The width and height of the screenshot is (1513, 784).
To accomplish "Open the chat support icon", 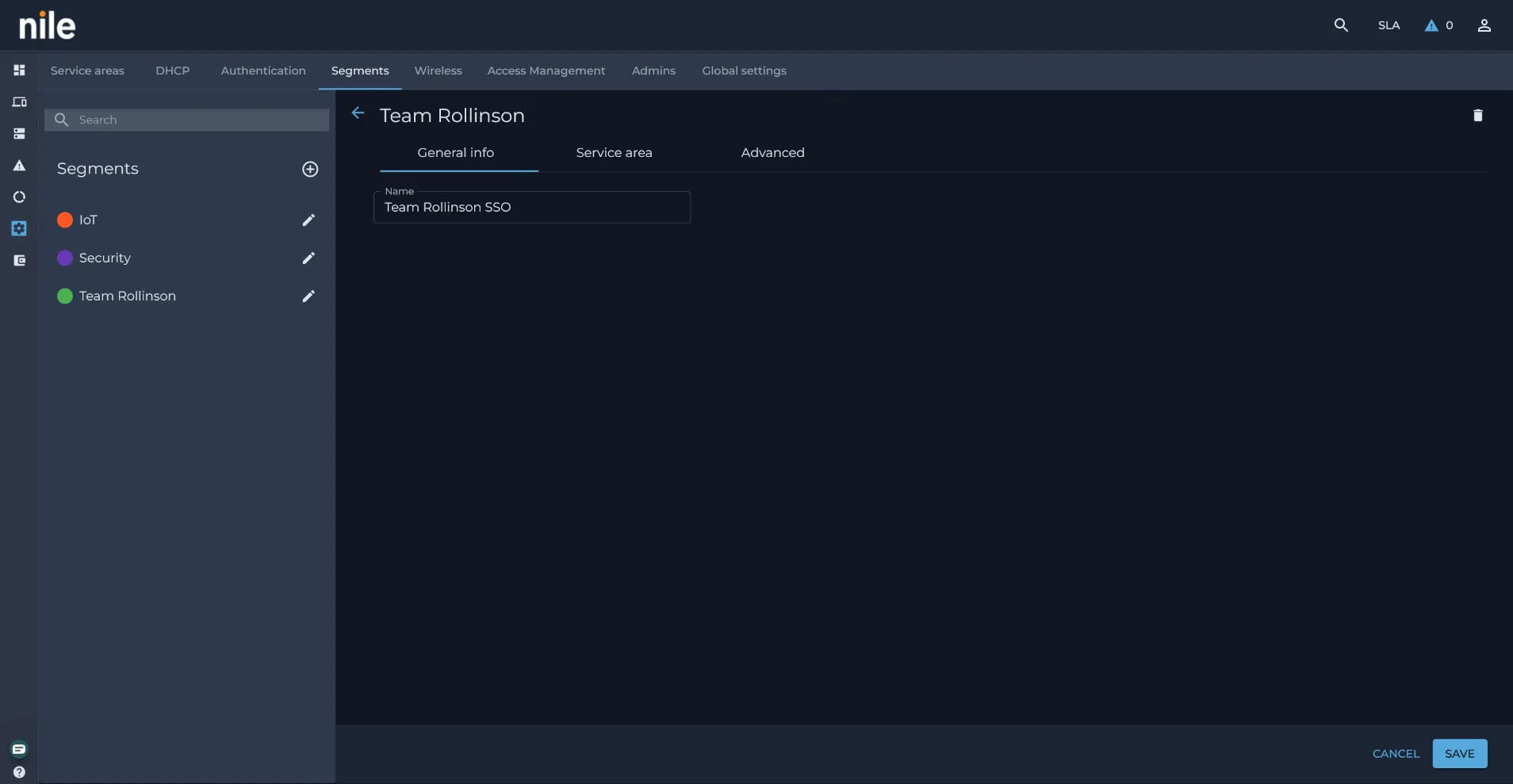I will pos(19,749).
